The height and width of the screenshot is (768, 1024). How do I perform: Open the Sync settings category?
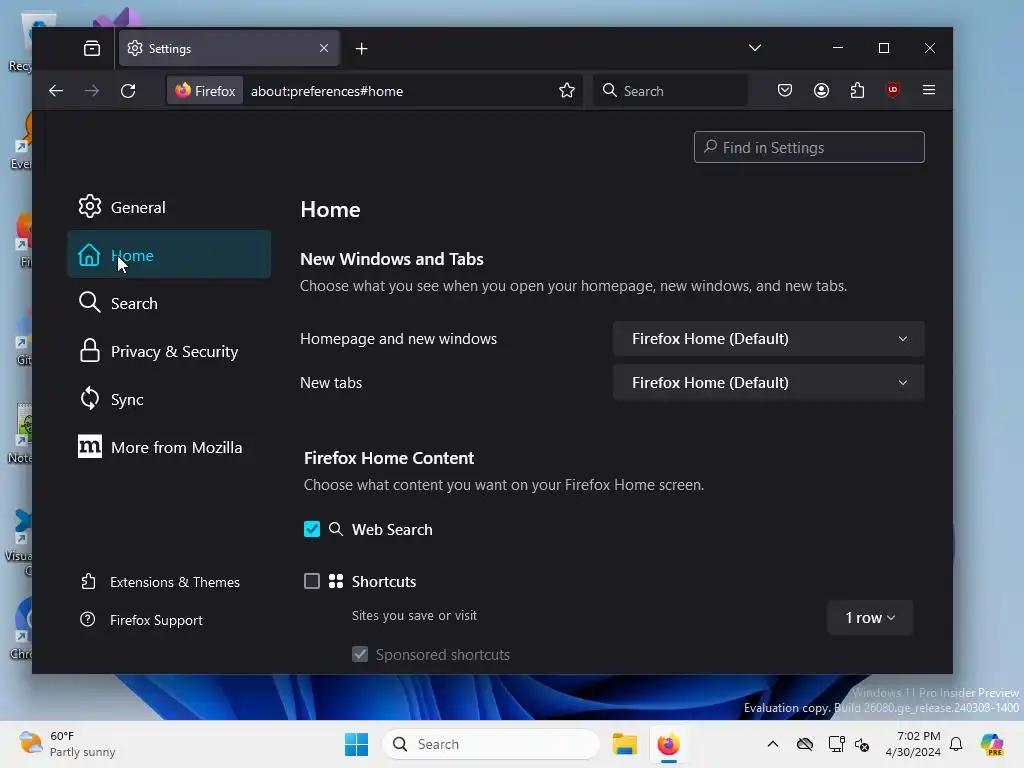[x=168, y=399]
